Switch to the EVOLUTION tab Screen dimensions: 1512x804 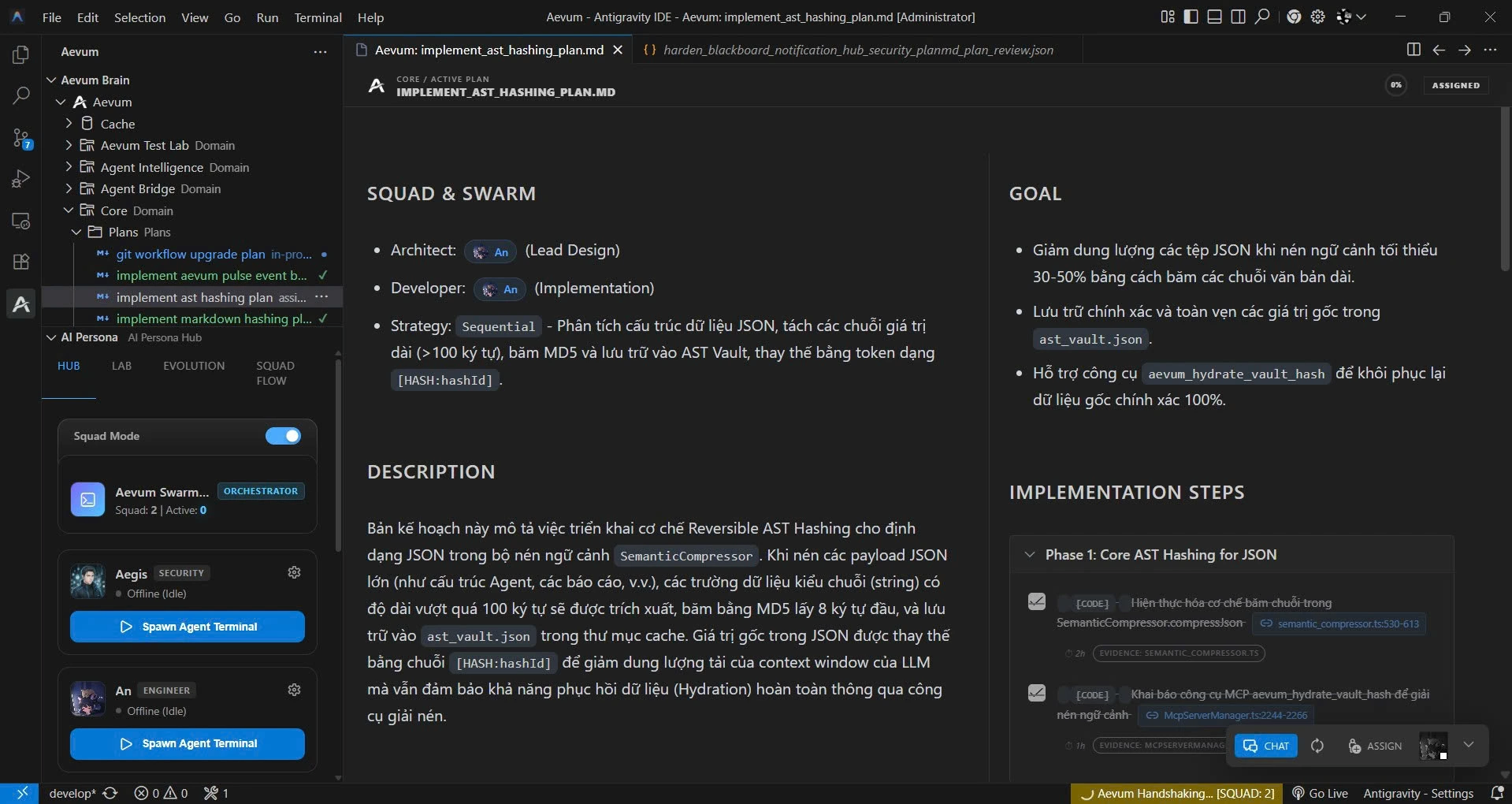(x=194, y=366)
